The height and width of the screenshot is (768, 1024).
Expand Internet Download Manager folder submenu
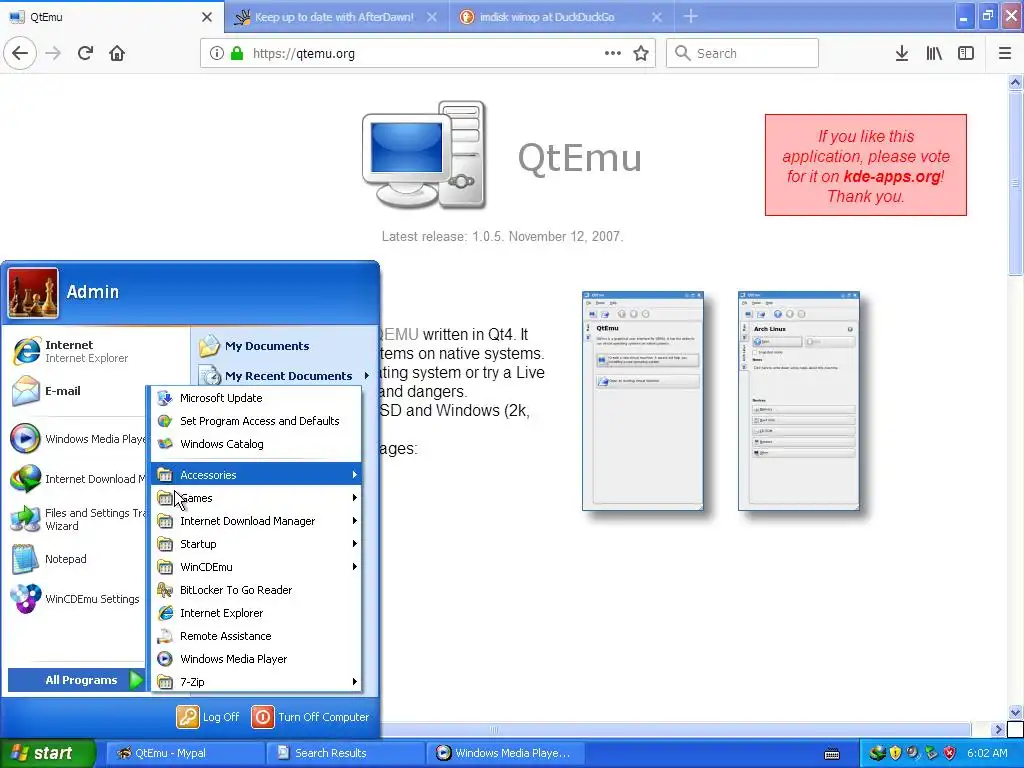[256, 521]
